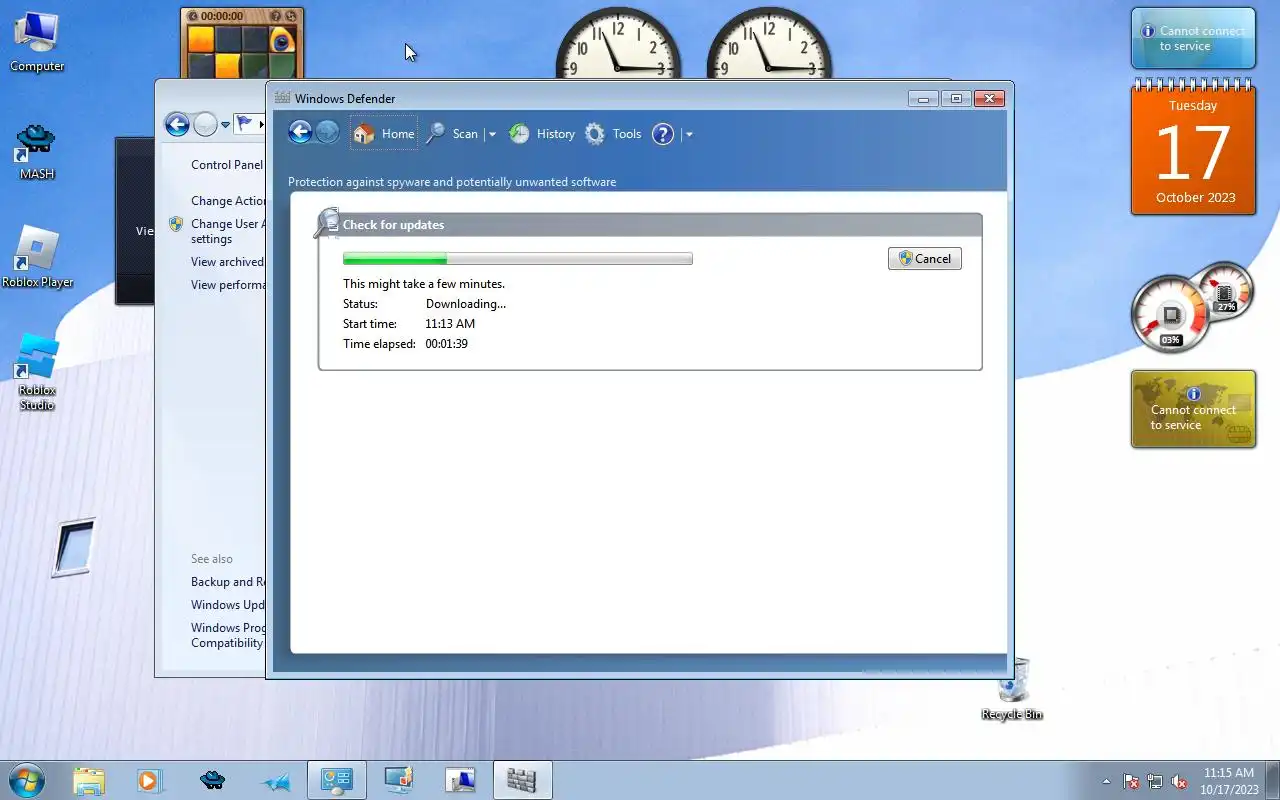The height and width of the screenshot is (800, 1280).
Task: Click the update download progress bar
Action: pos(517,259)
